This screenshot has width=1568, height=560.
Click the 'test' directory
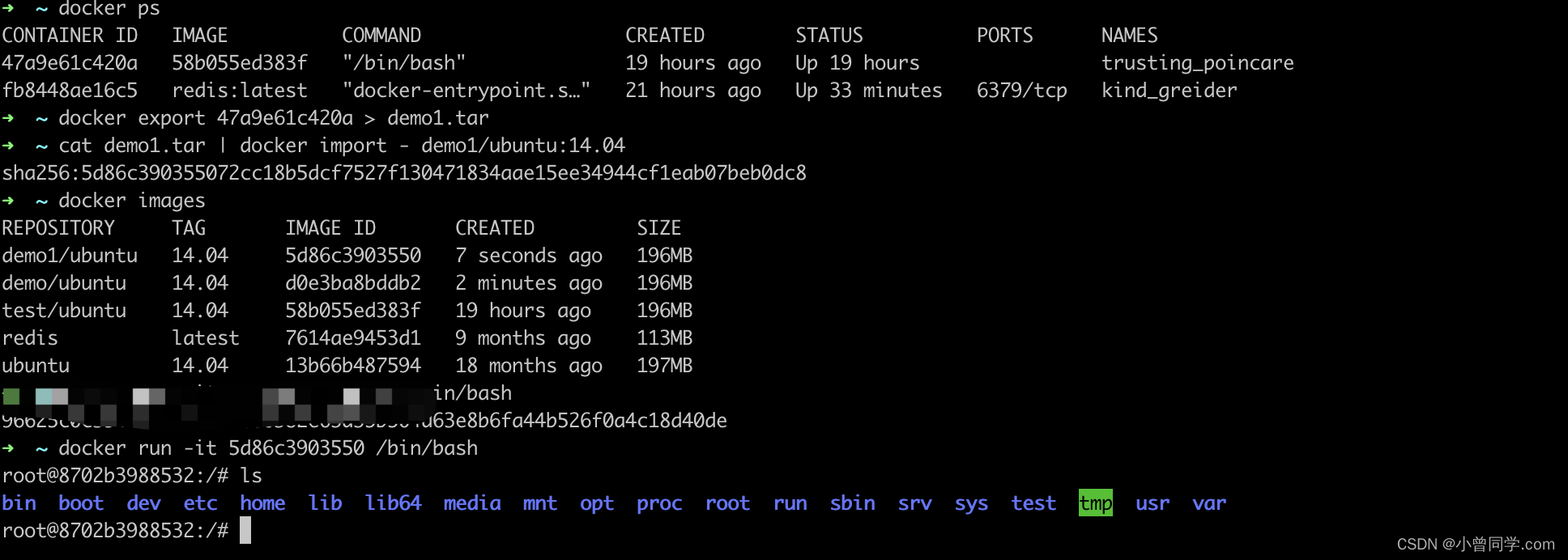(x=1033, y=503)
